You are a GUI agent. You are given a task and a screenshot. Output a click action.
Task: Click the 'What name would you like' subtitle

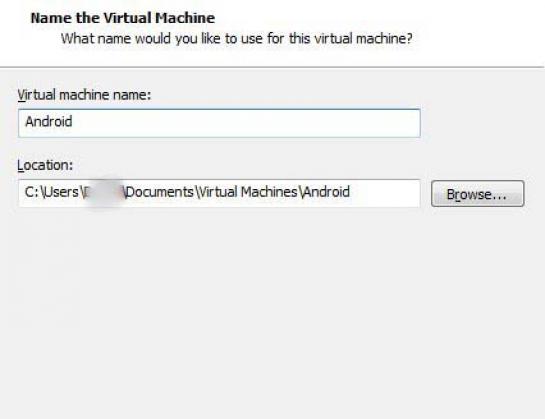[x=237, y=39]
